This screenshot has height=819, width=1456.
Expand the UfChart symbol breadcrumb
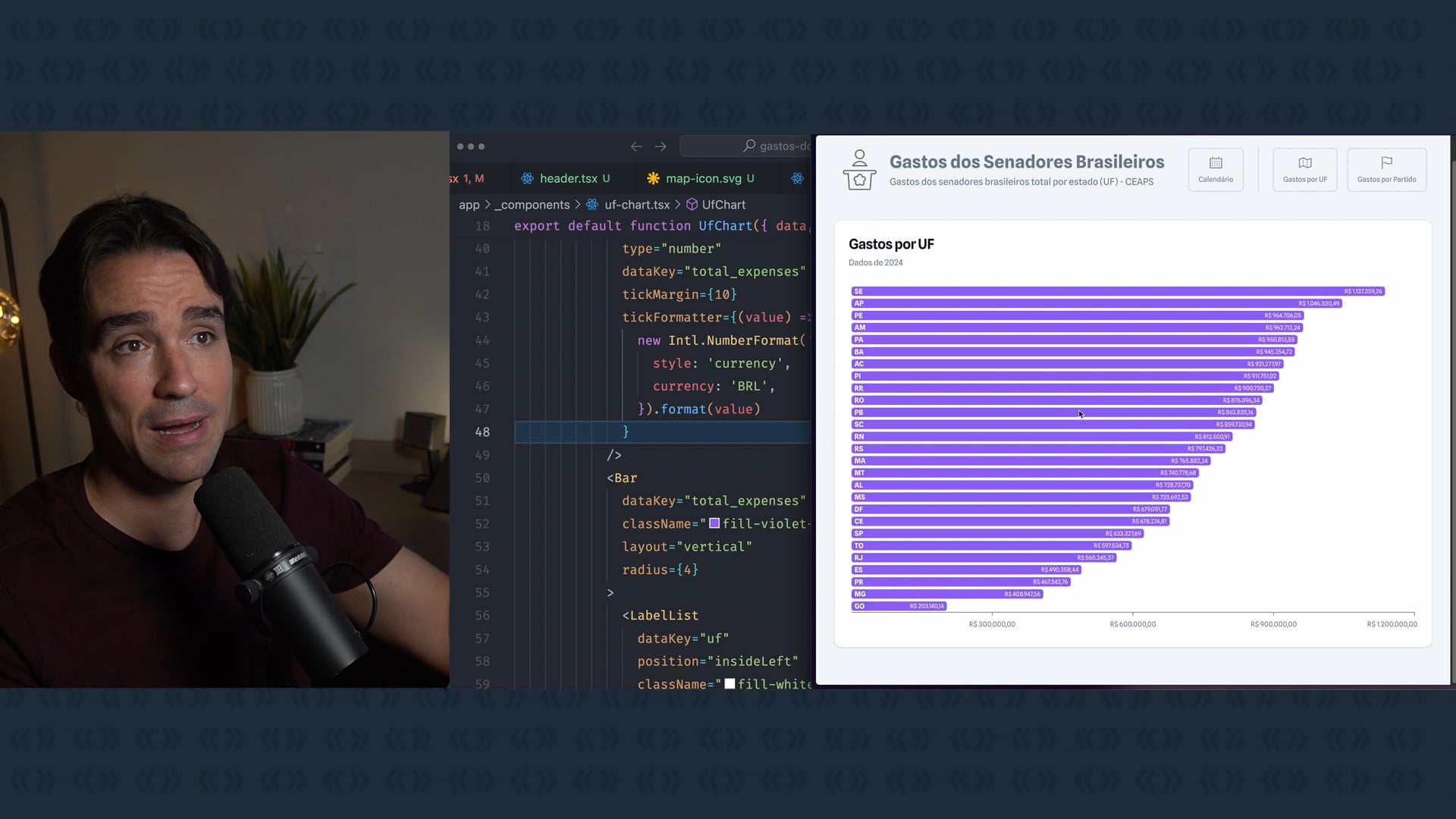tap(723, 205)
